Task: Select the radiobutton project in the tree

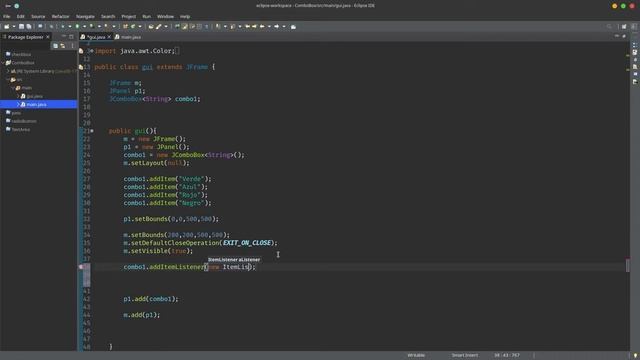Action: [x=24, y=121]
